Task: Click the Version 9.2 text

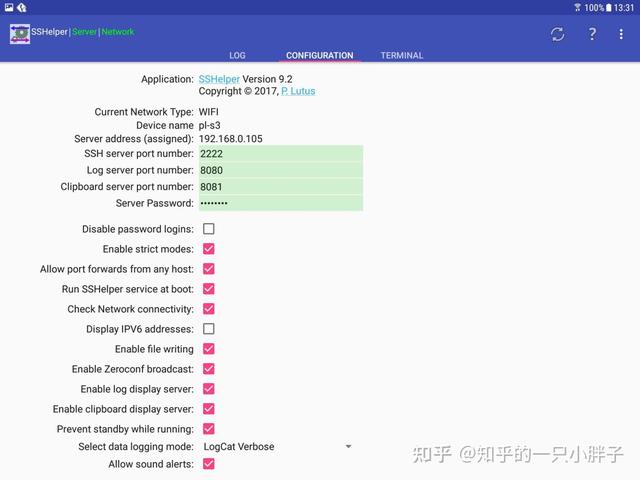Action: pyautogui.click(x=267, y=79)
